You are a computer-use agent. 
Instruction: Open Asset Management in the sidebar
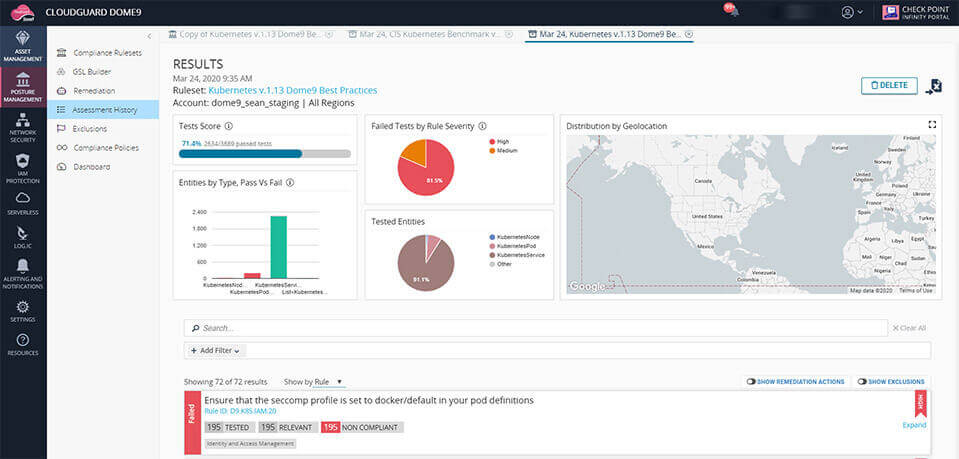(23, 46)
